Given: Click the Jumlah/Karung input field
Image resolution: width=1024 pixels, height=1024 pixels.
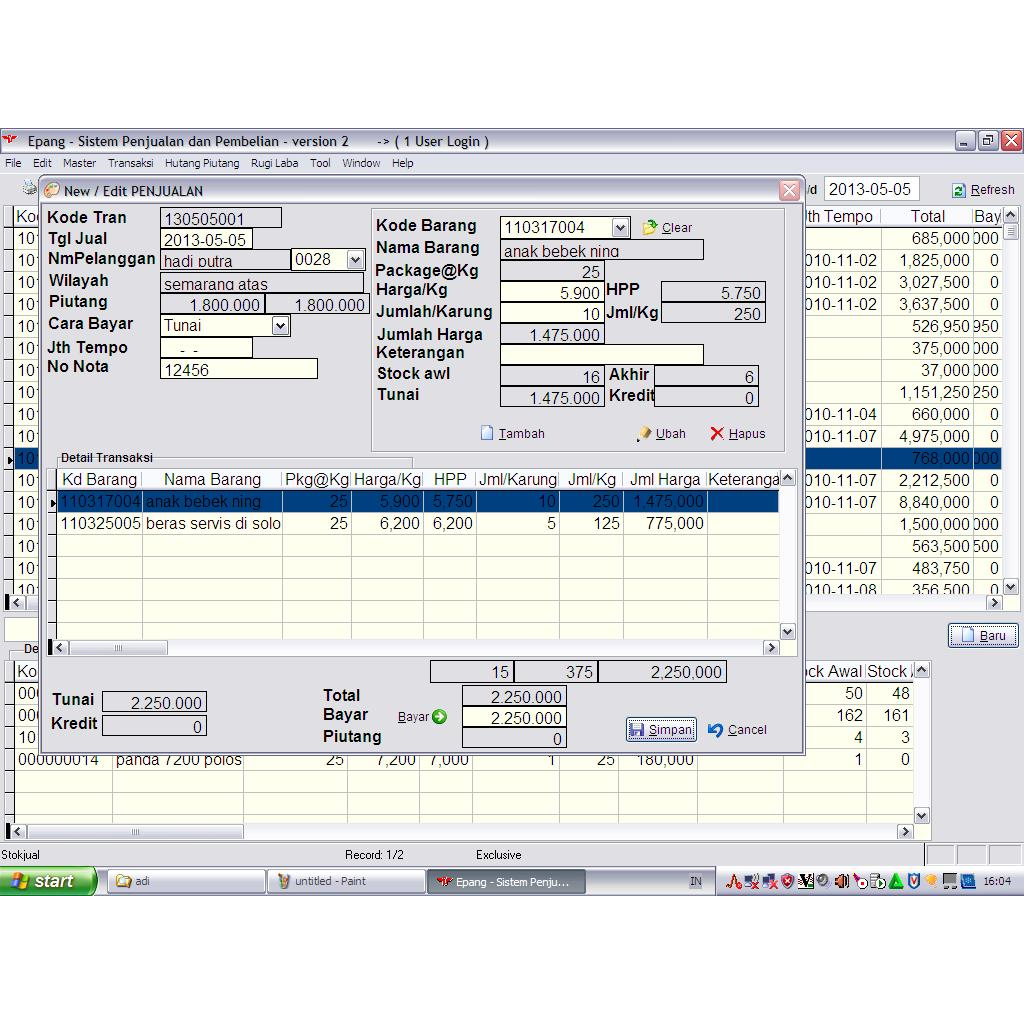Looking at the screenshot, I should point(552,313).
